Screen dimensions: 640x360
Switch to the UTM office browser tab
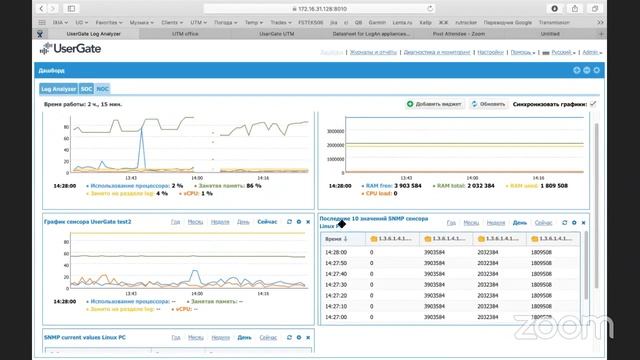click(185, 34)
